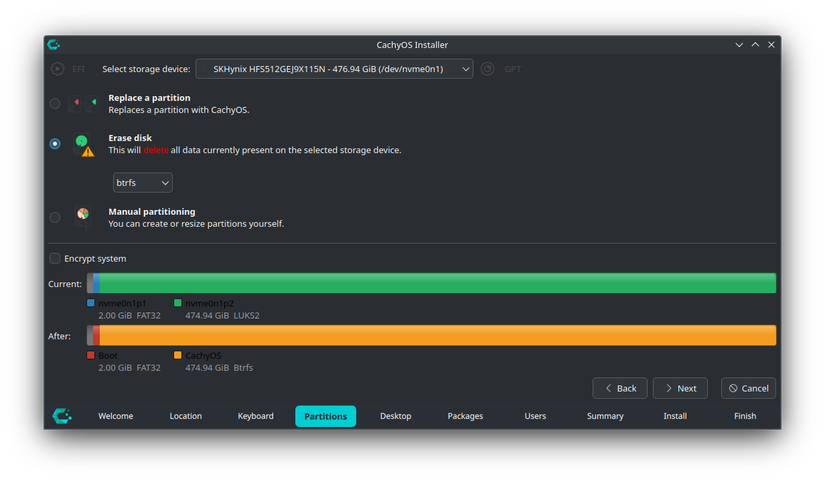Go to the Desktop installer step
Viewport: 825px width, 481px height.
pyautogui.click(x=395, y=416)
